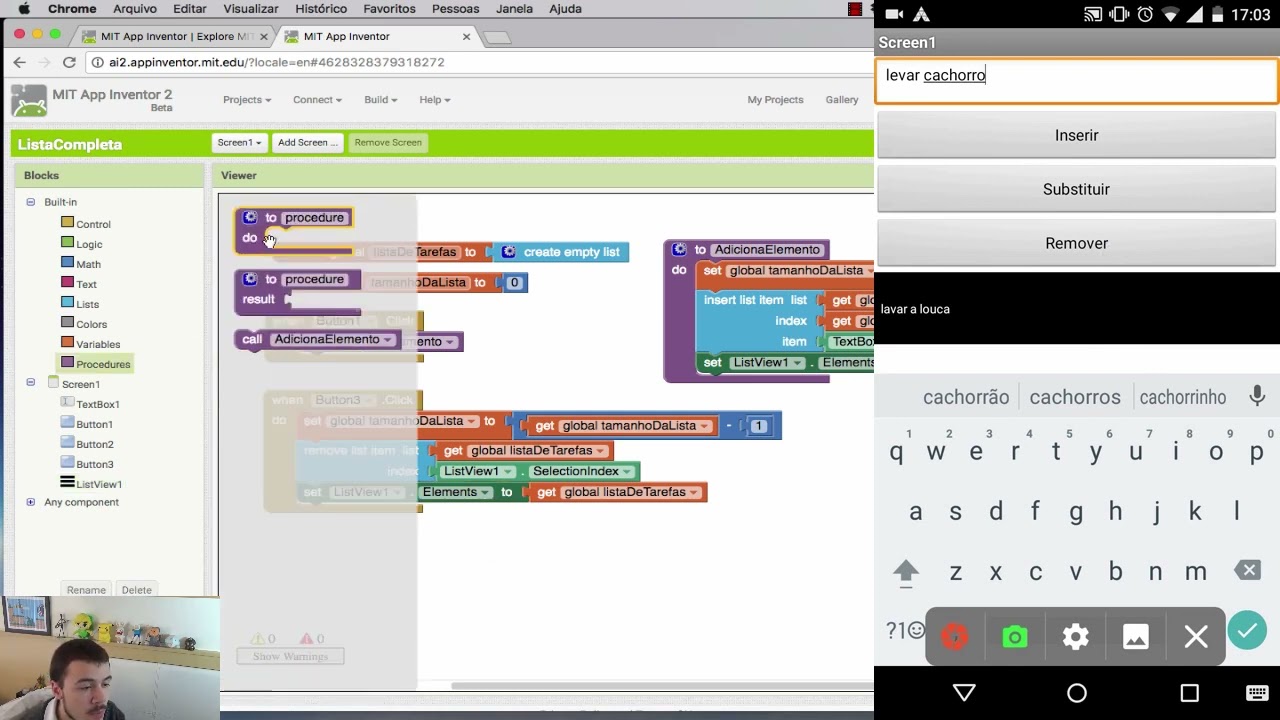Image resolution: width=1280 pixels, height=720 pixels.
Task: Tap the Android back navigation triangle
Action: pyautogui.click(x=964, y=693)
